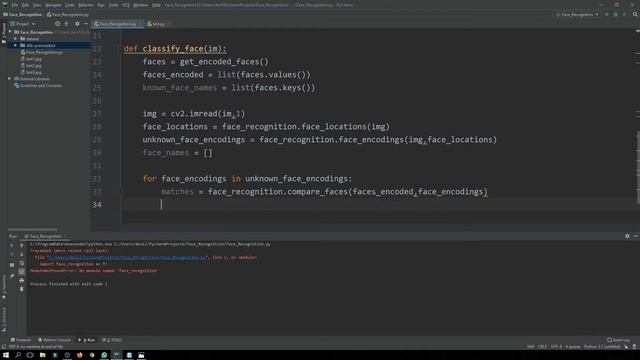Open WhatsApp from the taskbar

pyautogui.click(x=104, y=355)
